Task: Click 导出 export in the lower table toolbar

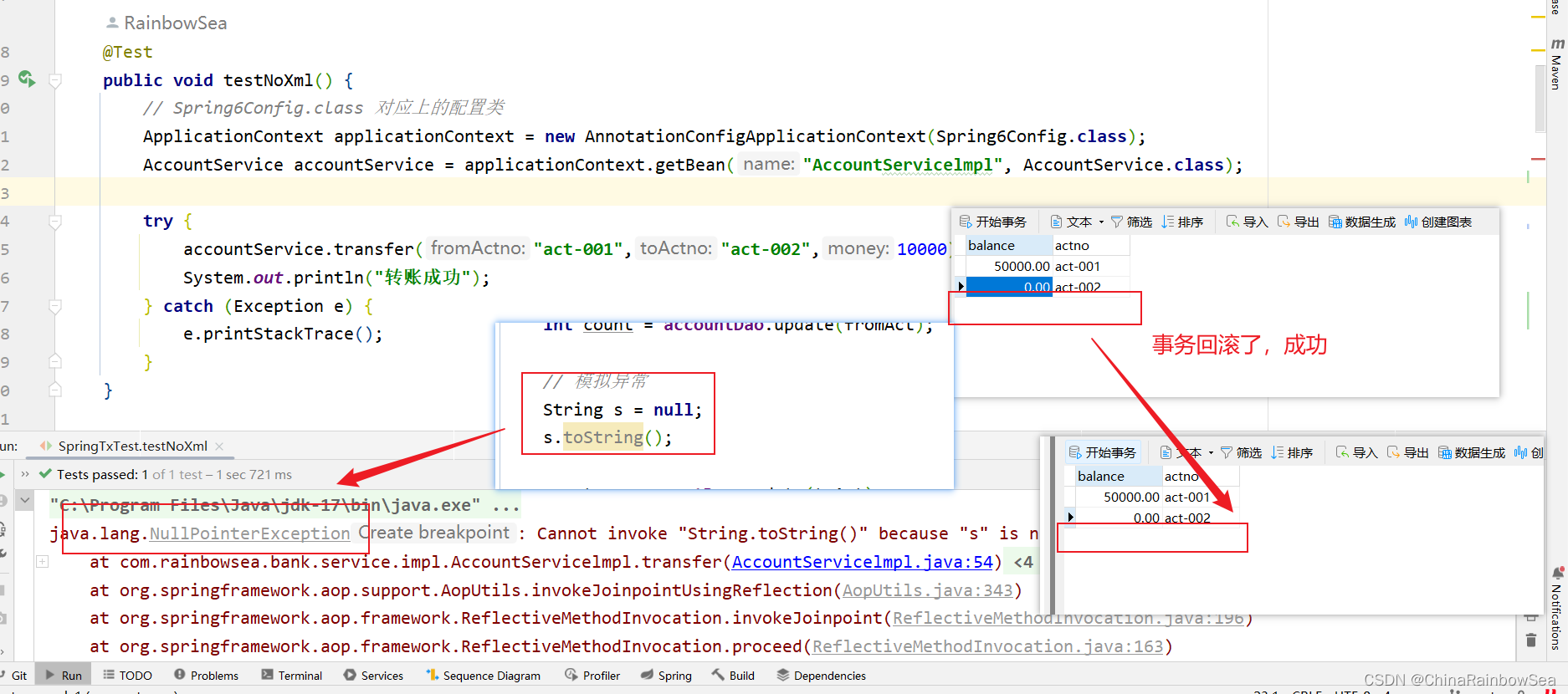Action: coord(1407,452)
